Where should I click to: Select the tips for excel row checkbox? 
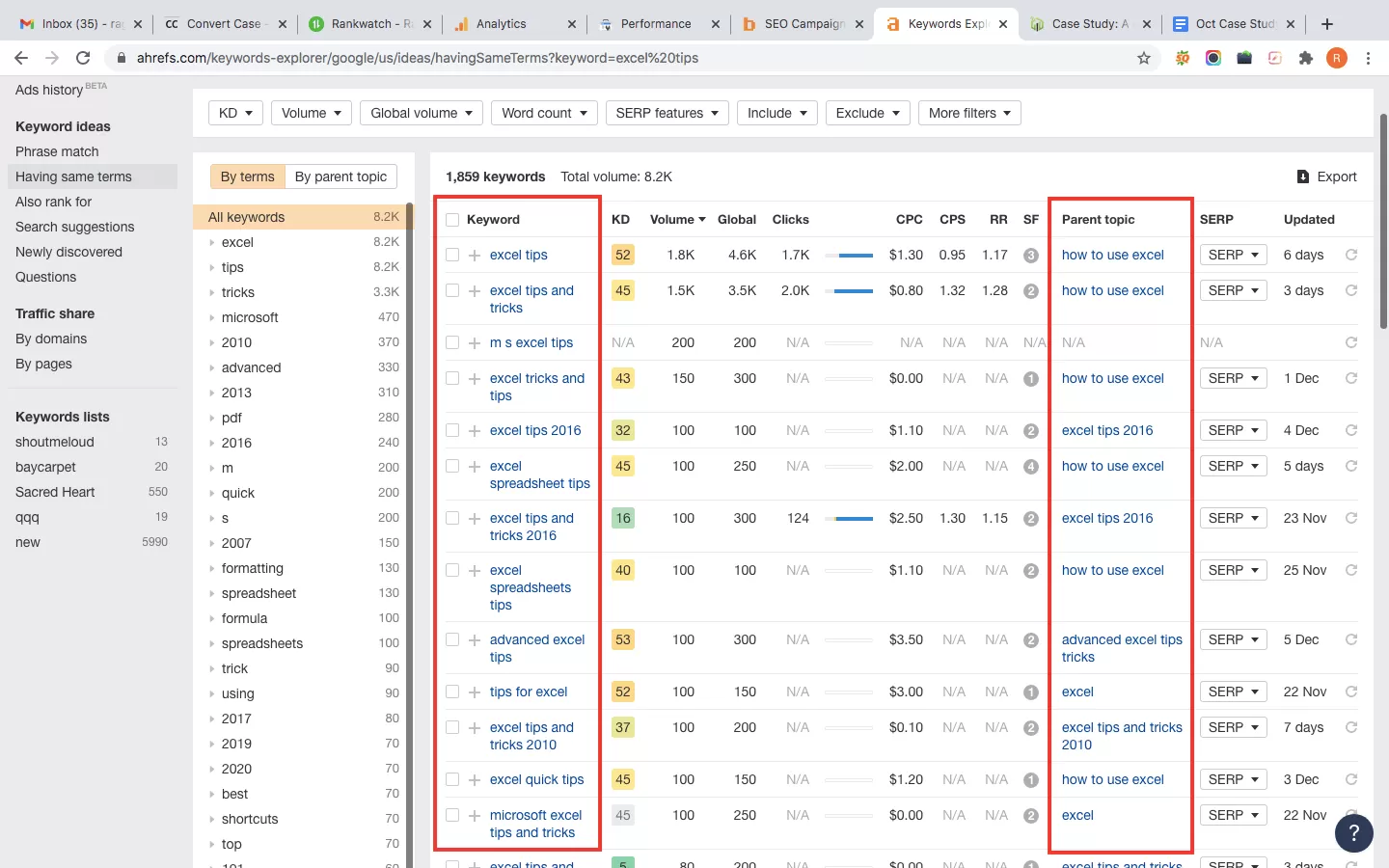point(452,692)
